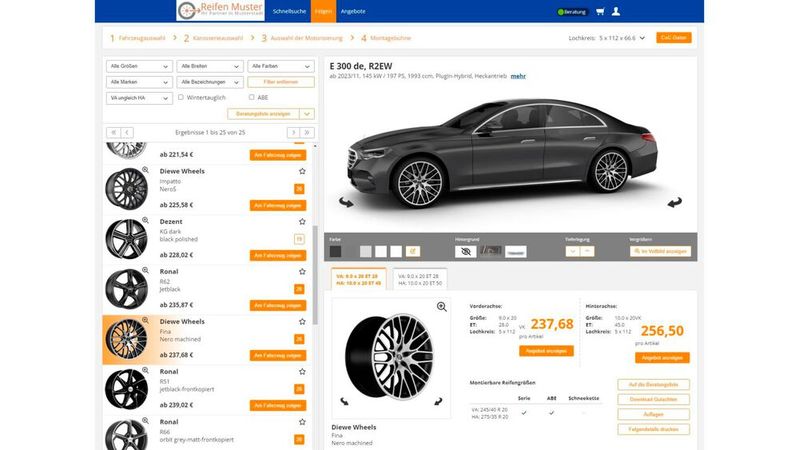
Task: Click the Felgendetails drucken button
Action: [x=653, y=430]
